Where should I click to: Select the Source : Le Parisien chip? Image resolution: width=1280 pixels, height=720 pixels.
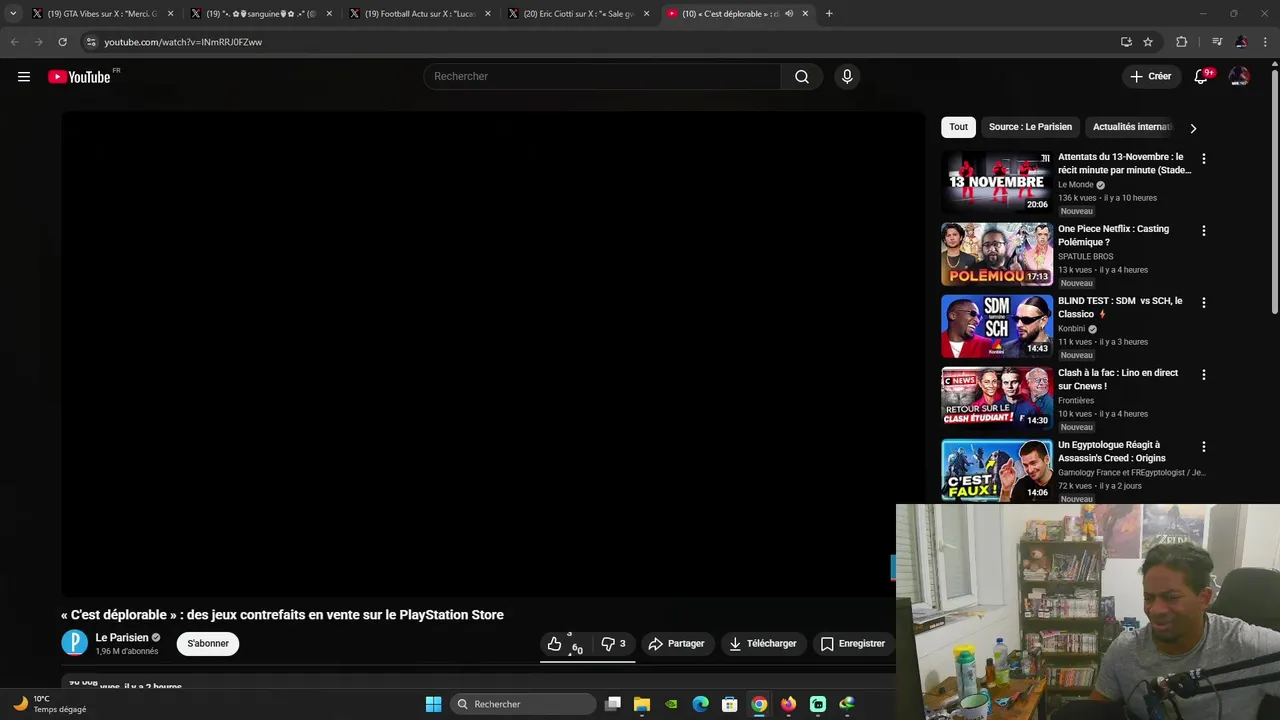1030,127
